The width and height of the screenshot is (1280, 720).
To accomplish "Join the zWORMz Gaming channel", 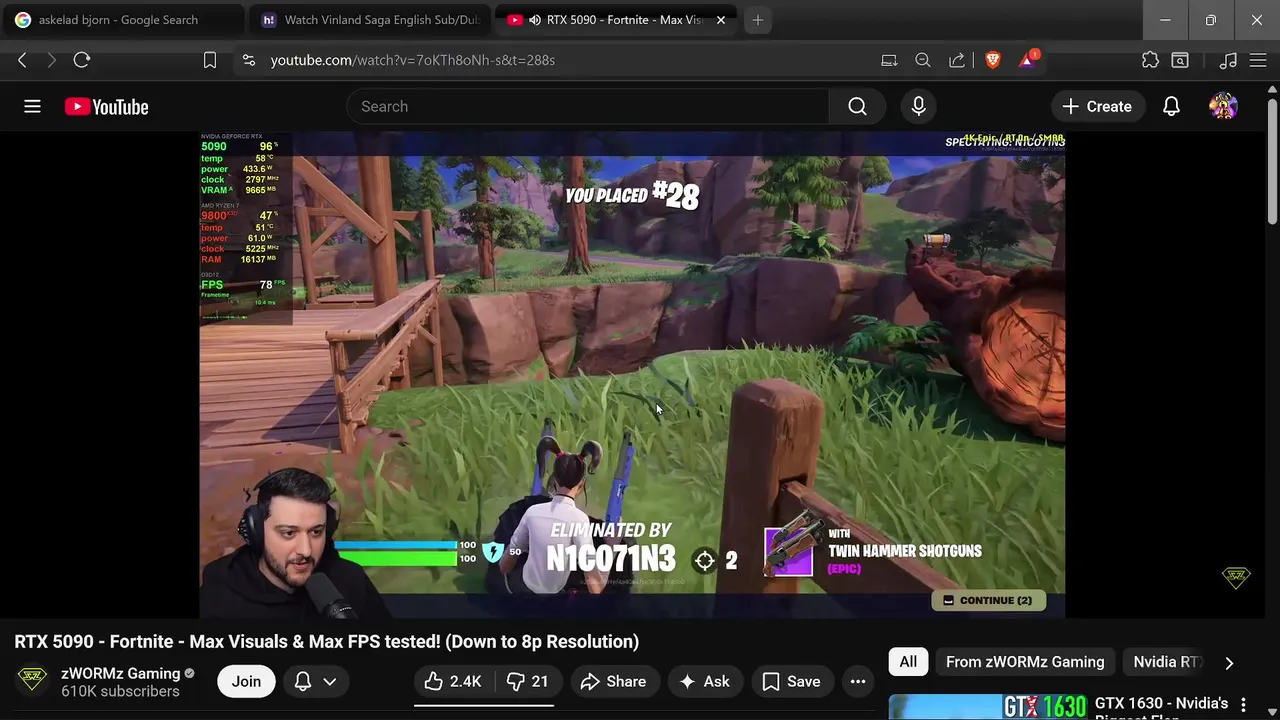I will click(246, 681).
